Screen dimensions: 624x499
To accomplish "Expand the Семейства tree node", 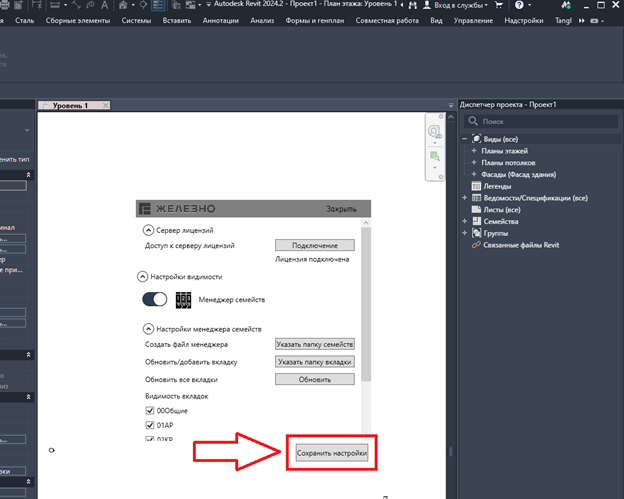I will 464,221.
